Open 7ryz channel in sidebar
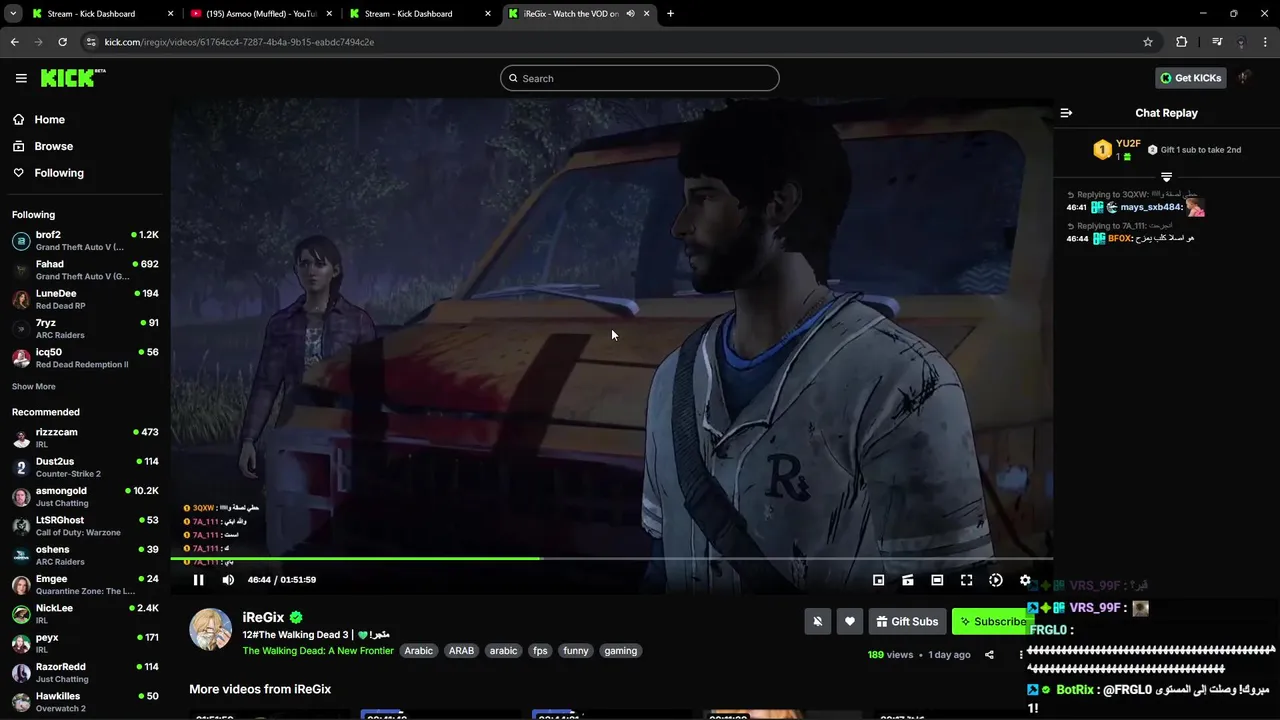The width and height of the screenshot is (1280, 720). point(85,328)
